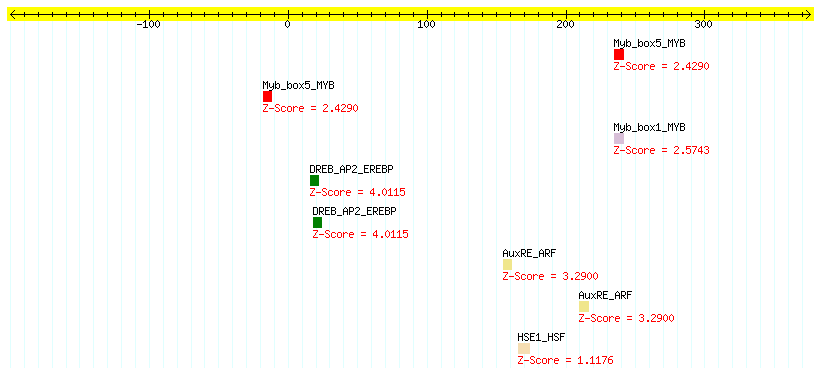Click the 300 ruler label
The image size is (820, 377).
point(704,25)
